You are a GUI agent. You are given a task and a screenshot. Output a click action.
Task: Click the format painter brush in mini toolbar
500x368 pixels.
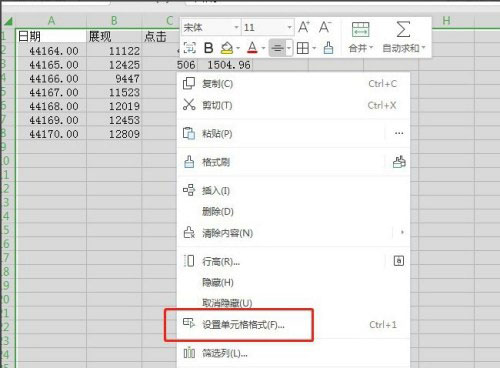[x=328, y=48]
